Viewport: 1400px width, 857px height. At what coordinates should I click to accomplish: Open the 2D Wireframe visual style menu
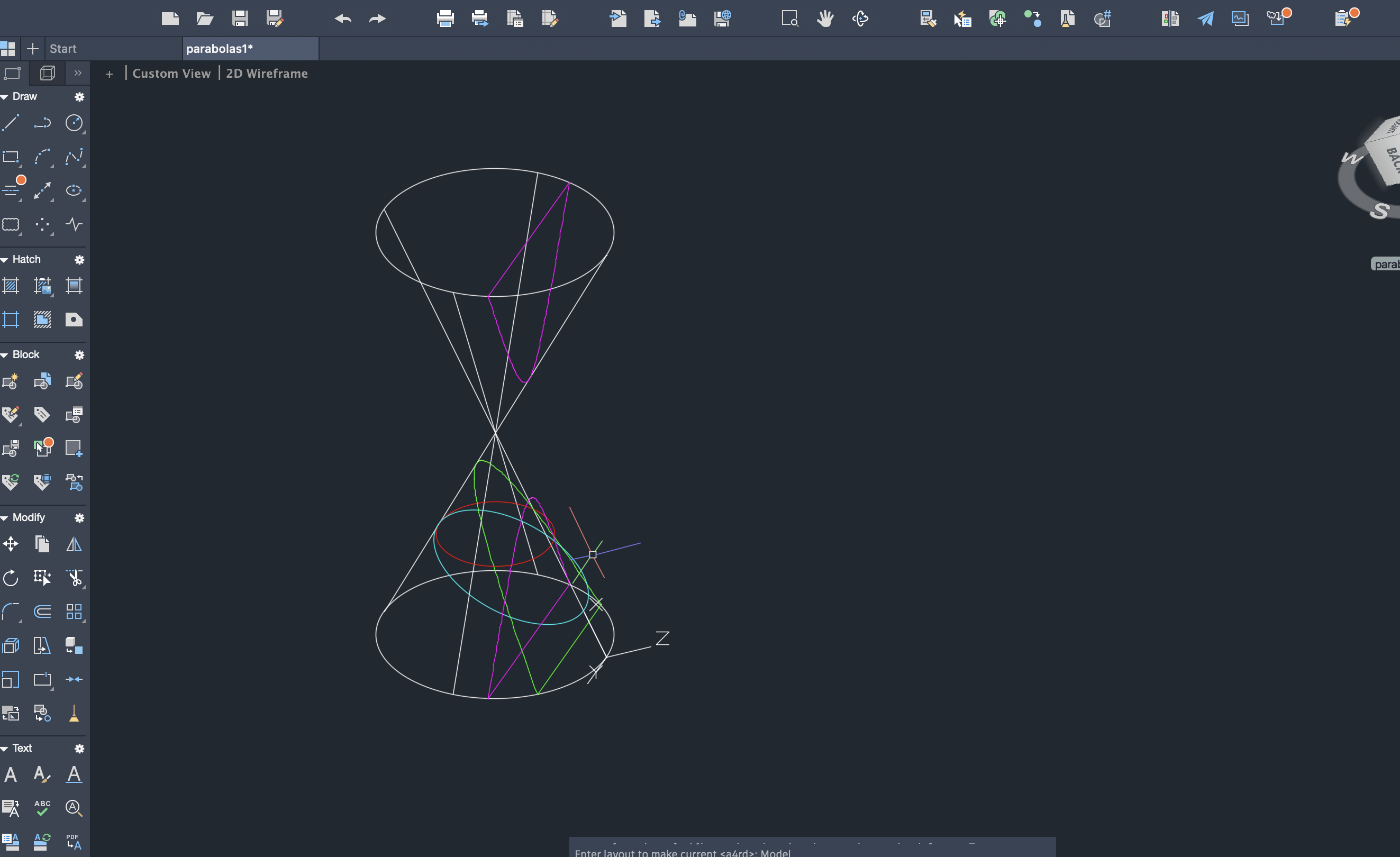pyautogui.click(x=267, y=73)
